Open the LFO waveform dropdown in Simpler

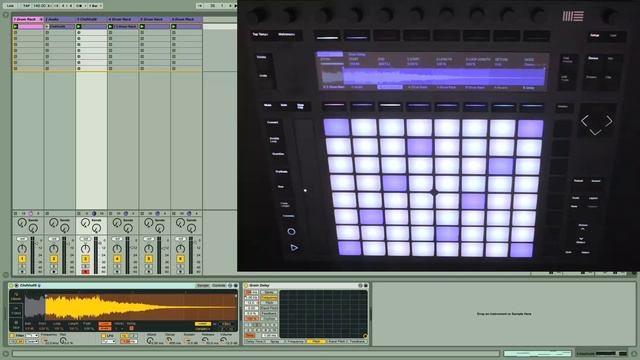108,341
